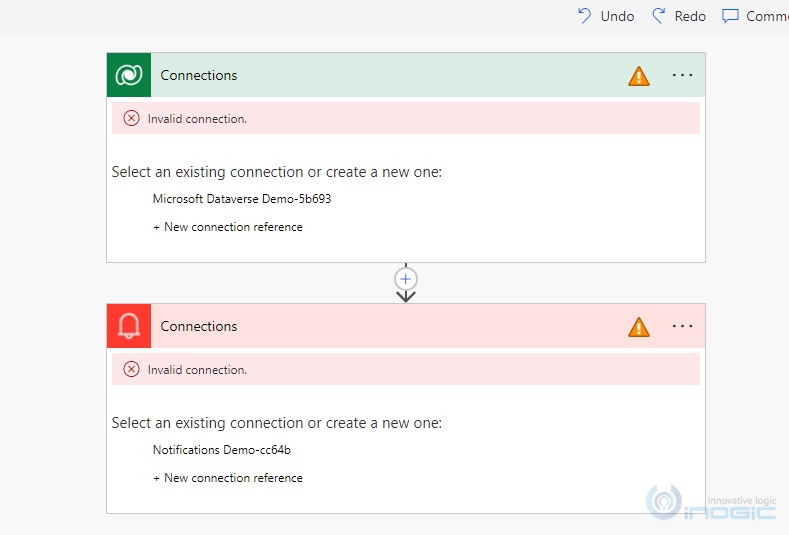Viewport: 789px width, 535px height.
Task: Add new connection reference for Notifications
Action: pyautogui.click(x=228, y=478)
